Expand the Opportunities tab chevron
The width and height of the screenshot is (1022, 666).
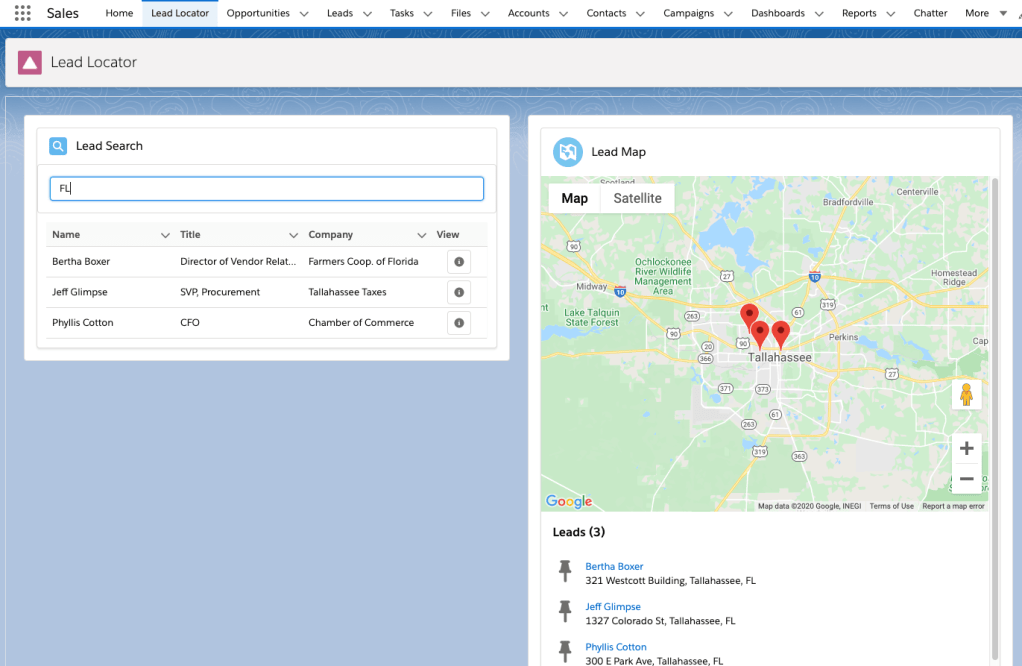point(303,13)
